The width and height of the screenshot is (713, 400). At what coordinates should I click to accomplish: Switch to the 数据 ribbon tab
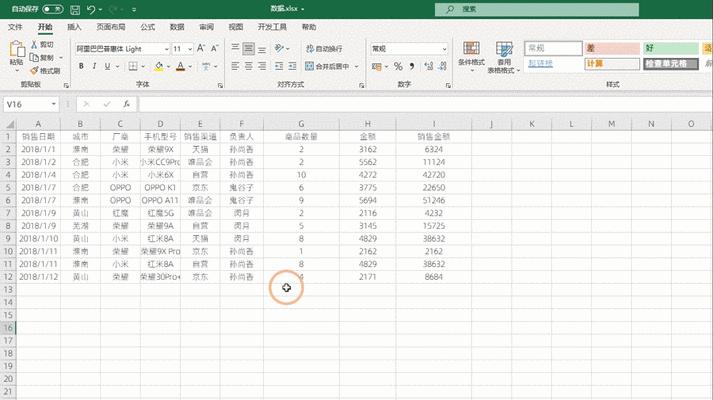pyautogui.click(x=177, y=27)
